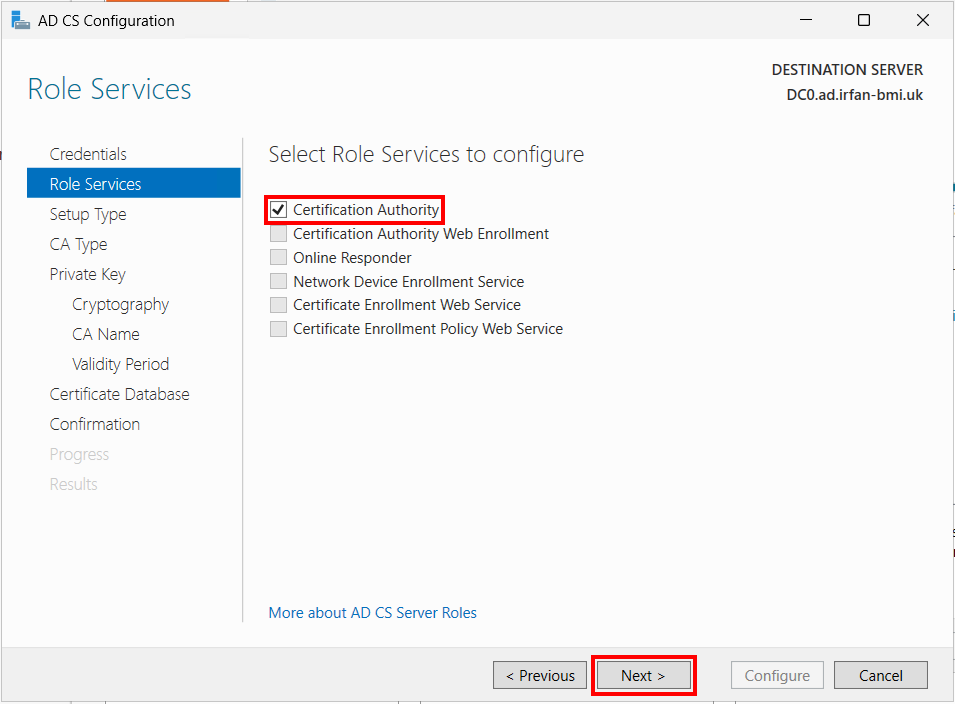Click the AD CS Configuration title bar icon

click(x=20, y=20)
